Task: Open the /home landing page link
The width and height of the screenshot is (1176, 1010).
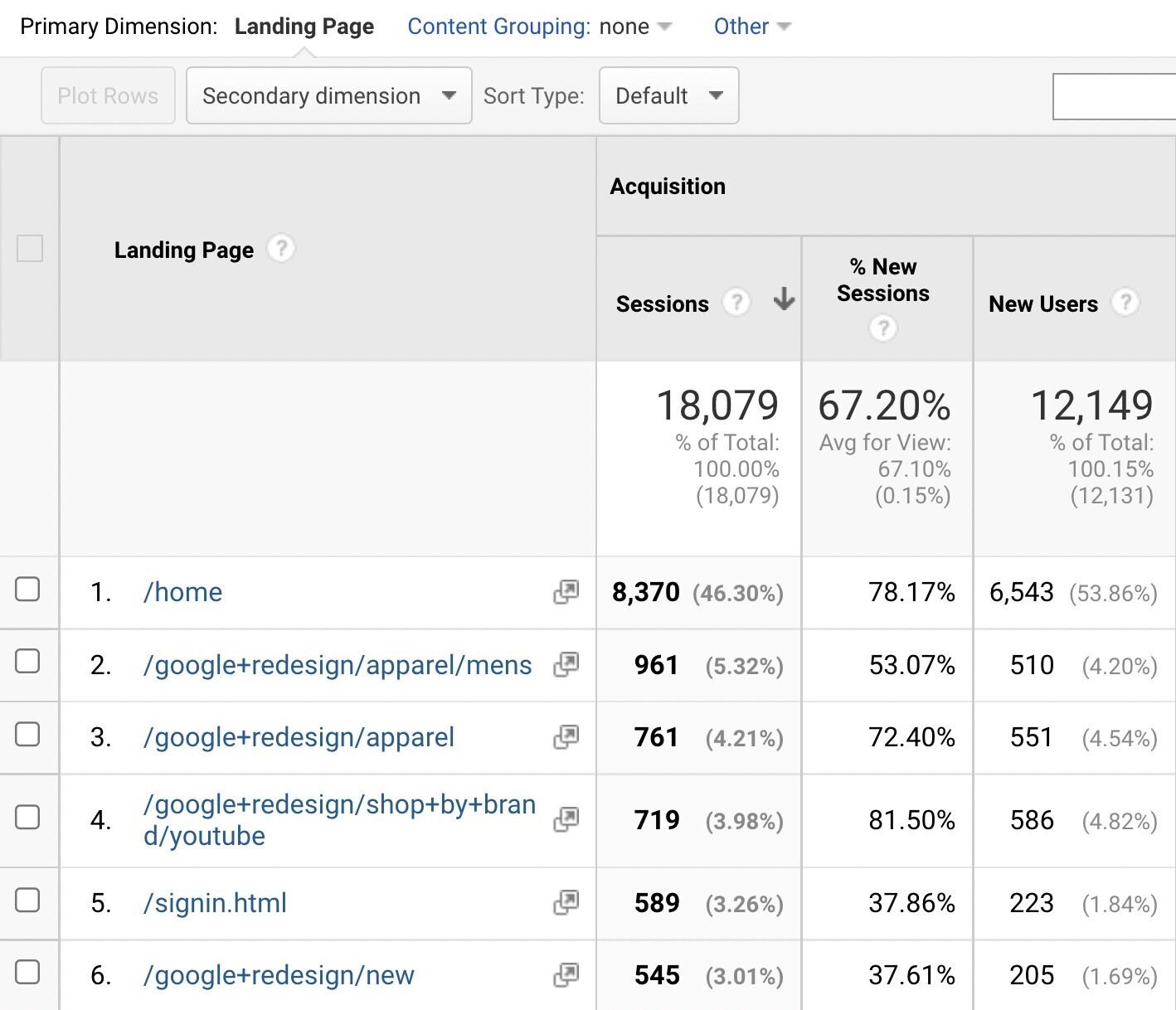Action: pyautogui.click(x=183, y=592)
